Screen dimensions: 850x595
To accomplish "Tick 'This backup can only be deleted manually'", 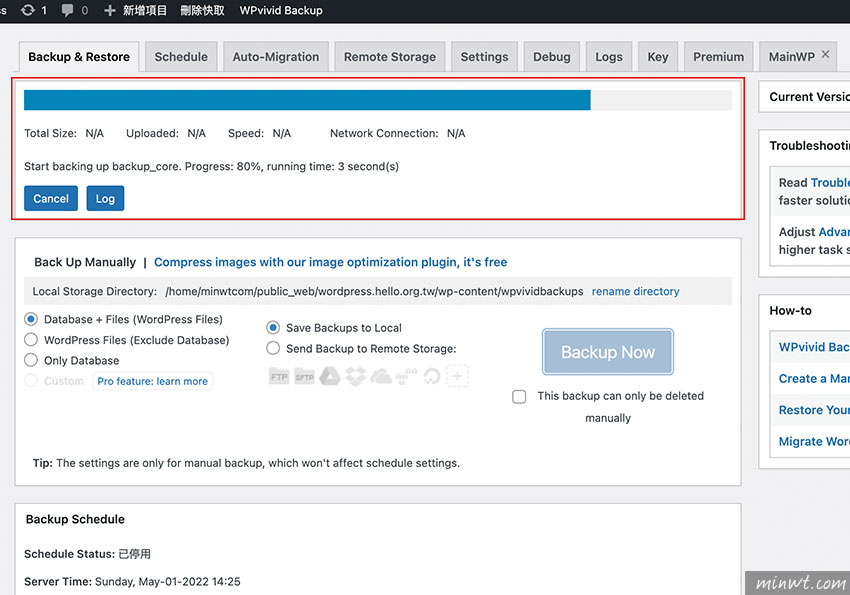I will click(x=519, y=397).
